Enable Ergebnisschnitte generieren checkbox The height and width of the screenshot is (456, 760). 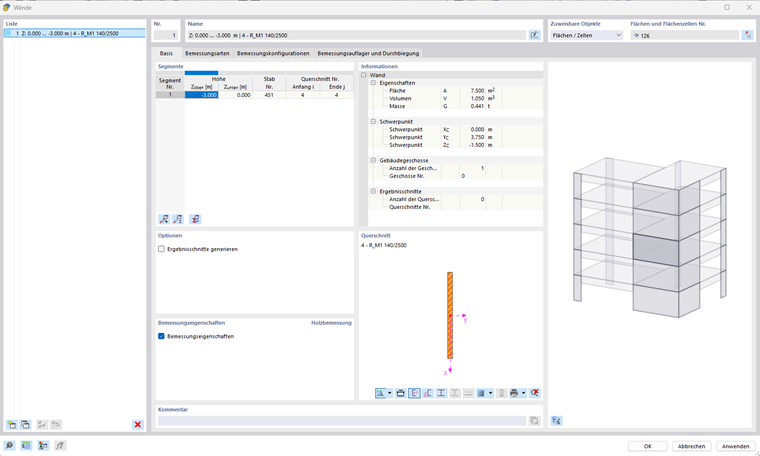click(161, 249)
